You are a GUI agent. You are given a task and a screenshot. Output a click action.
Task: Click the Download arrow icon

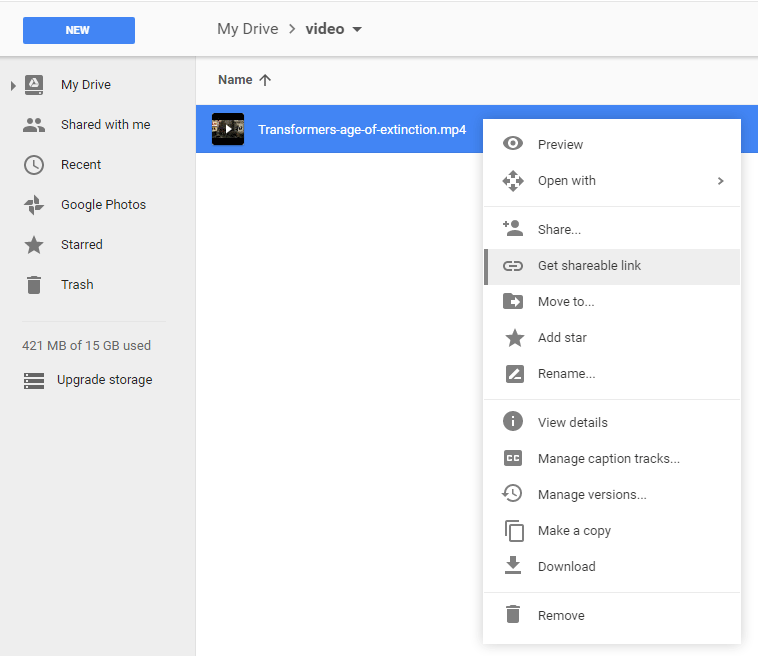pyautogui.click(x=513, y=565)
